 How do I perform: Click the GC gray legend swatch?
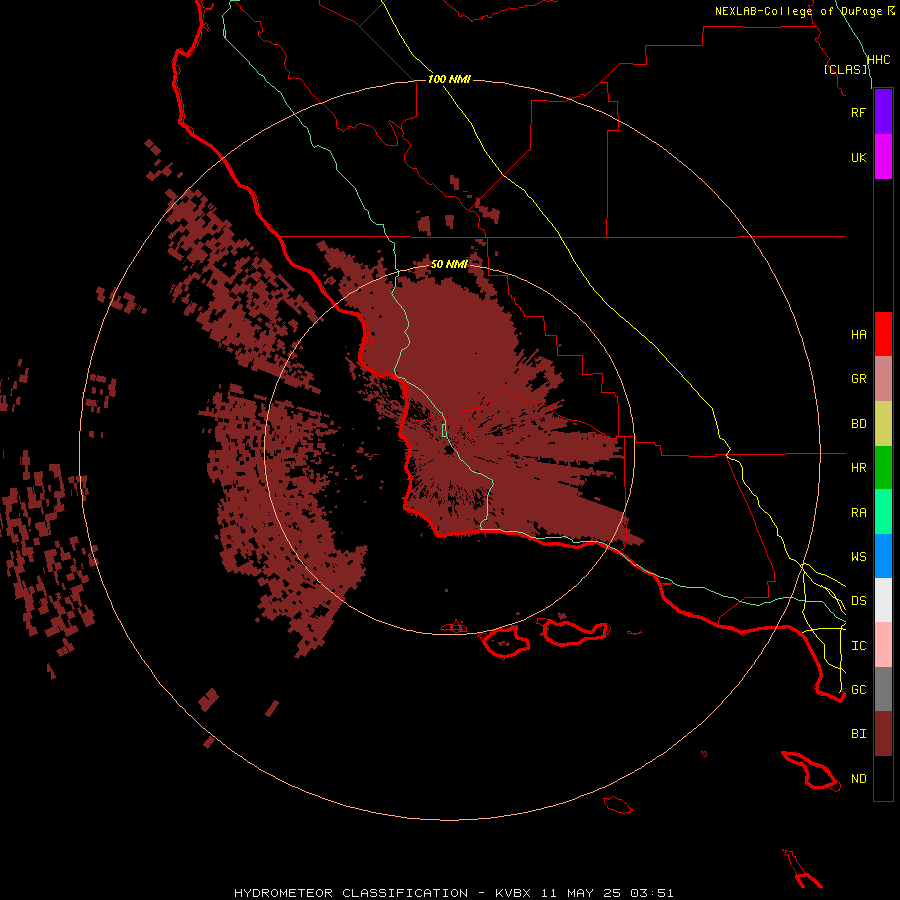coord(883,689)
